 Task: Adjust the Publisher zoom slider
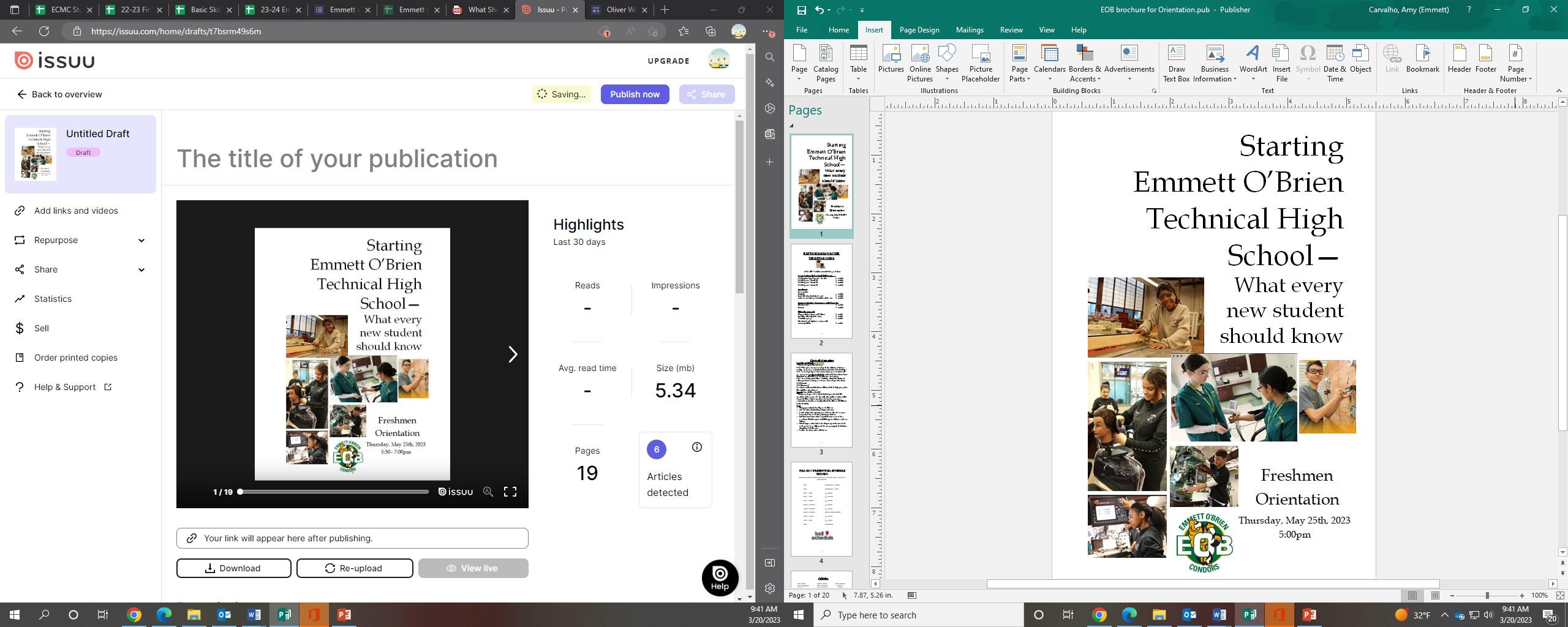pos(1487,596)
